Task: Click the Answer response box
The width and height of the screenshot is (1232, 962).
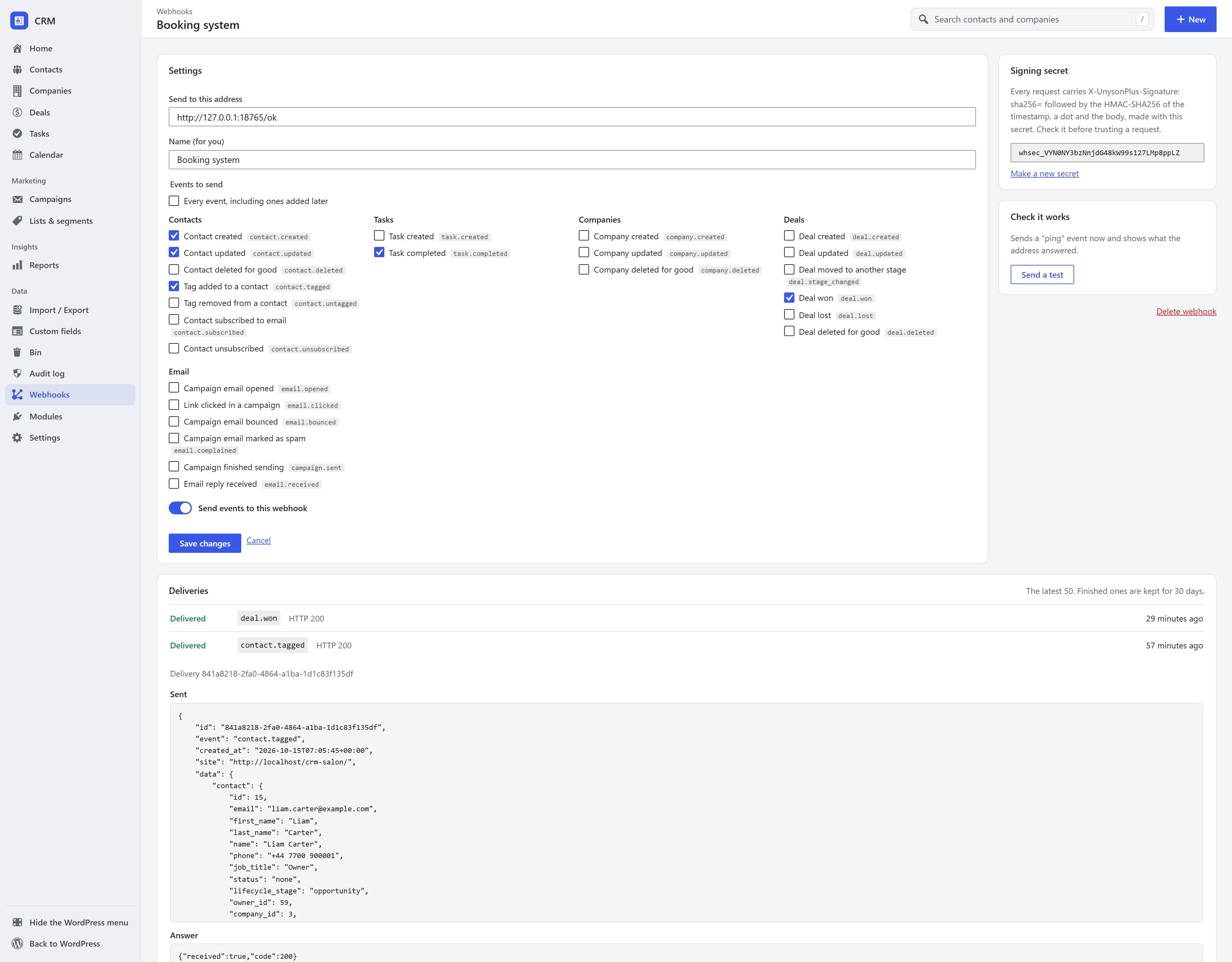Action: (x=686, y=953)
